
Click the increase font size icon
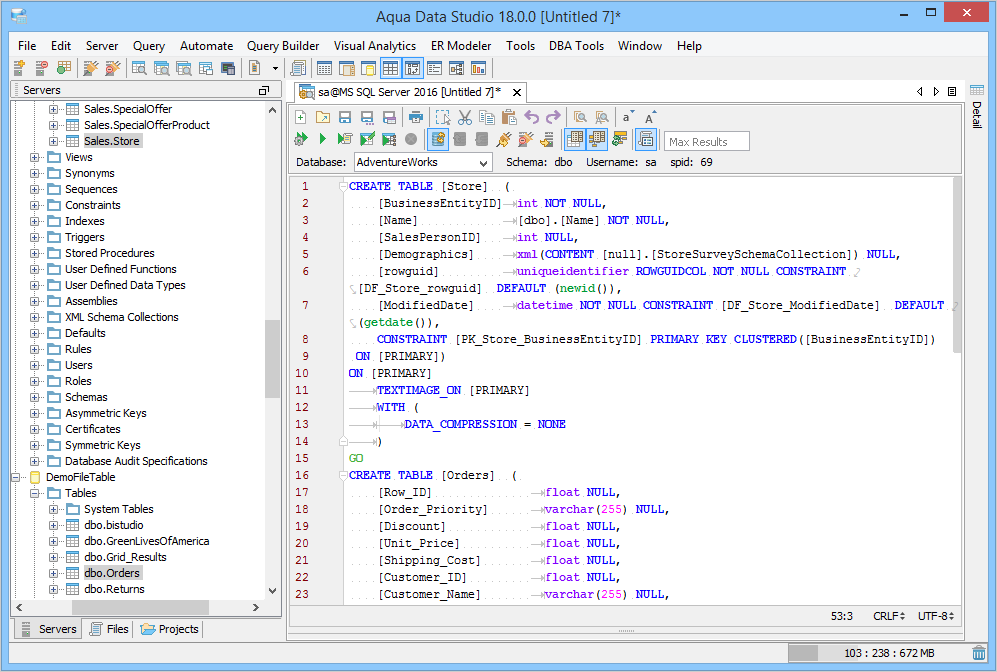pos(650,117)
